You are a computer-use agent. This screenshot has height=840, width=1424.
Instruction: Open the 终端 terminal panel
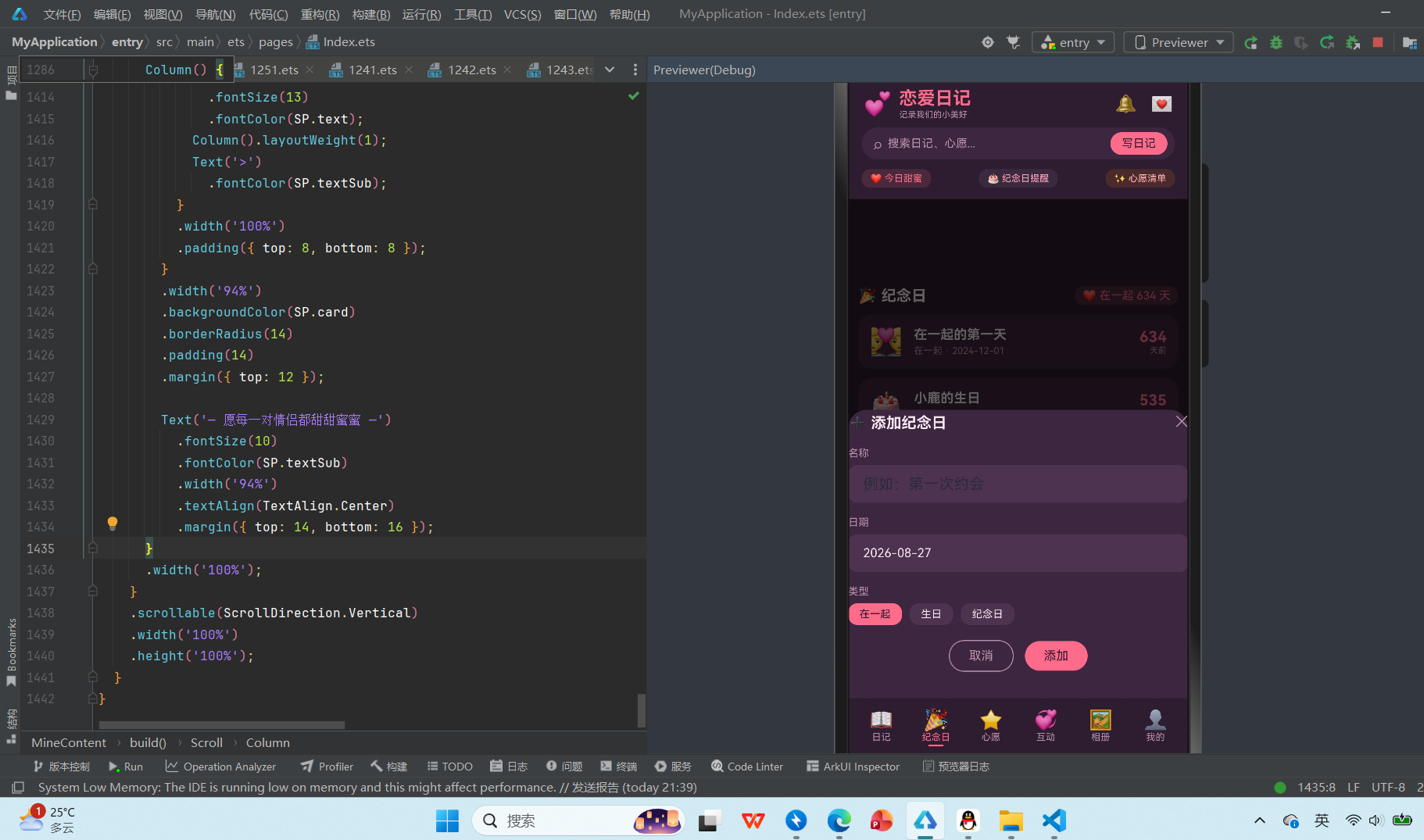point(618,767)
